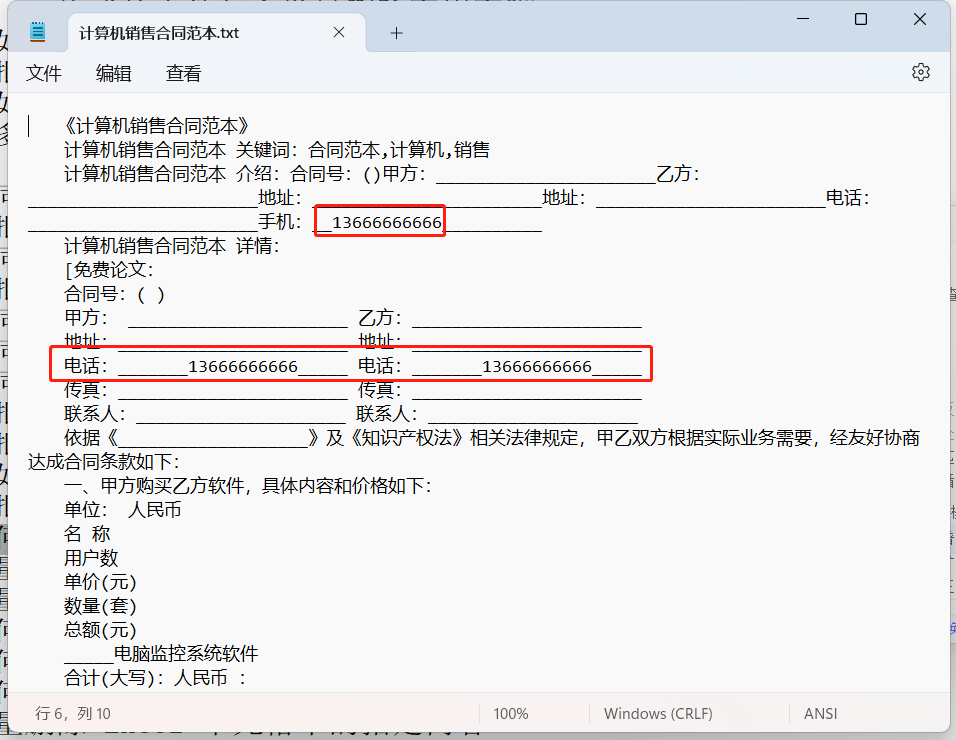Open the 编辑 menu
The image size is (956, 740).
tap(113, 73)
